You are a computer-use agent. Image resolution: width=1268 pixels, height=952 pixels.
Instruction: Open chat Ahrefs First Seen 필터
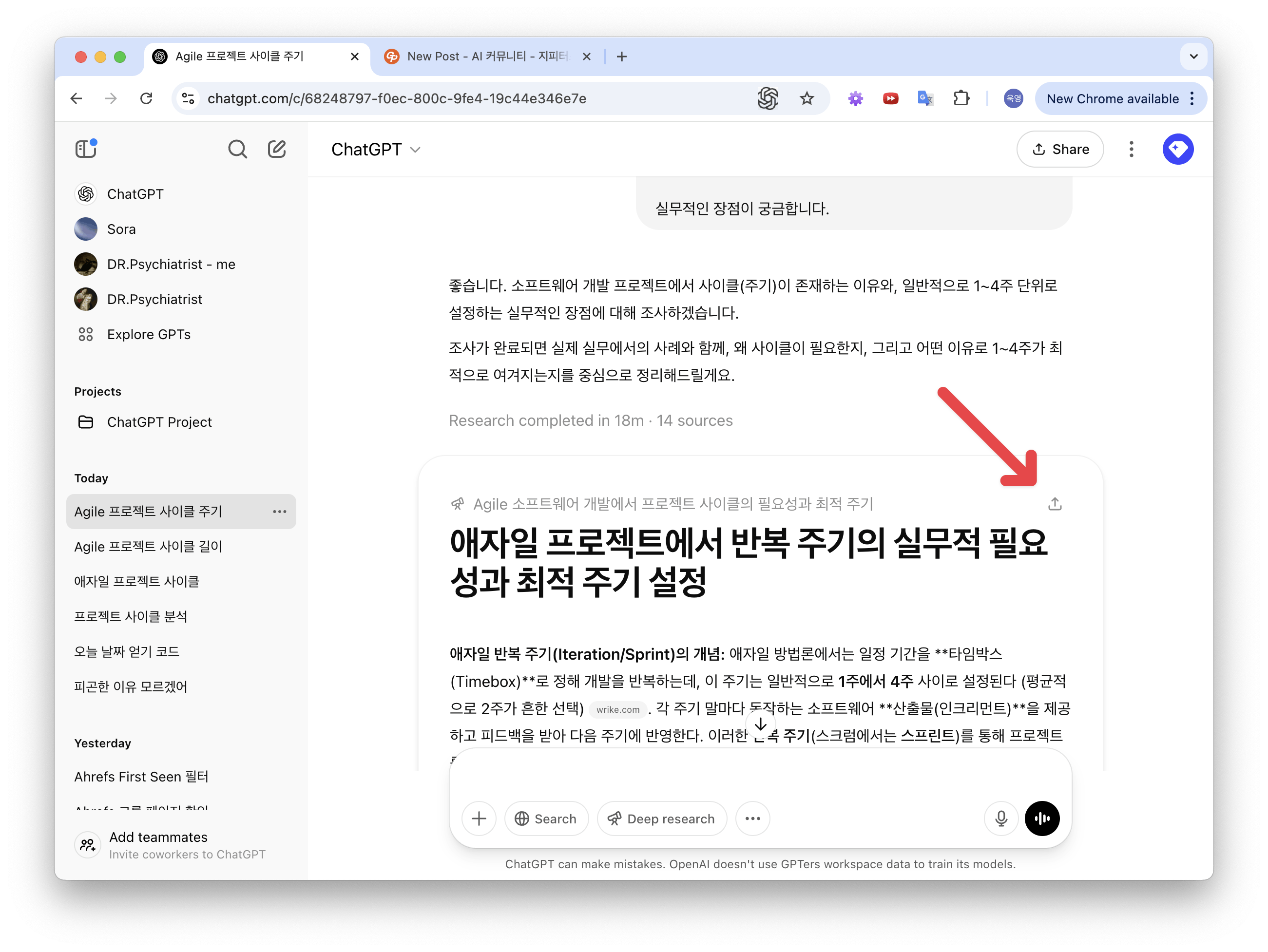click(x=181, y=777)
